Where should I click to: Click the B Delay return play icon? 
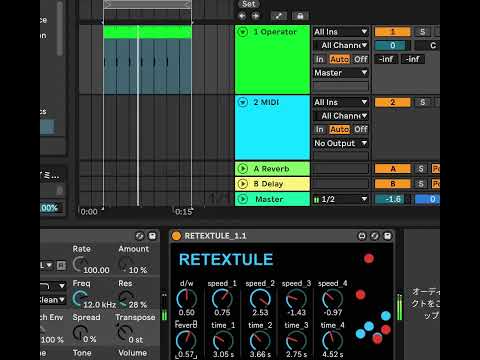[x=243, y=184]
